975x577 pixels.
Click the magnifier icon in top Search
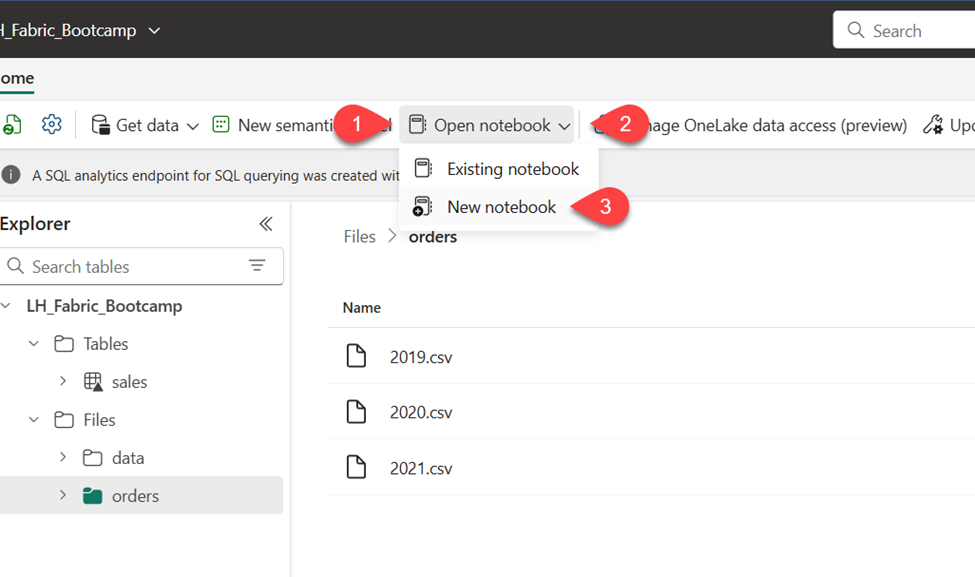tap(856, 30)
